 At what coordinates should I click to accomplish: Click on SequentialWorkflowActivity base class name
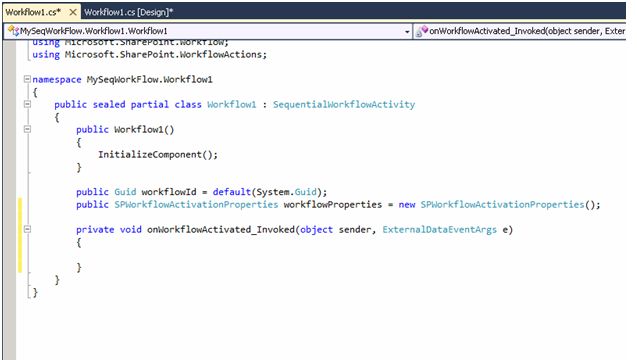[344, 104]
